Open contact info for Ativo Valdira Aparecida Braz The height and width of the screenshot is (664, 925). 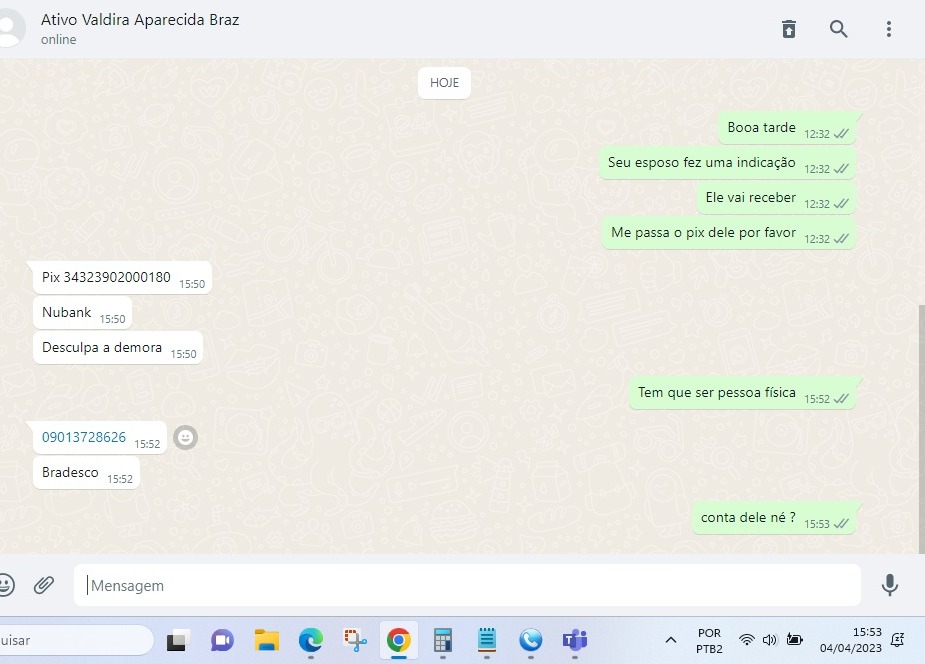pos(140,20)
